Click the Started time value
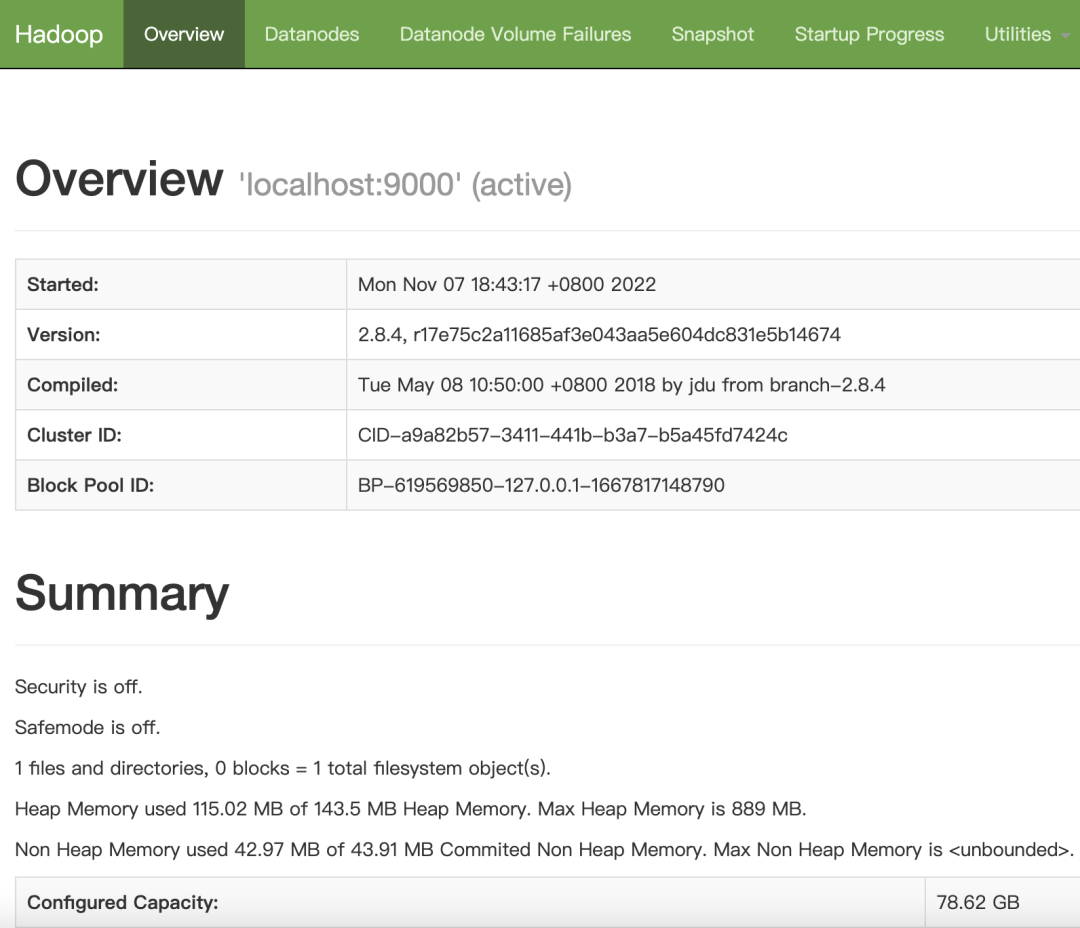 tap(507, 285)
